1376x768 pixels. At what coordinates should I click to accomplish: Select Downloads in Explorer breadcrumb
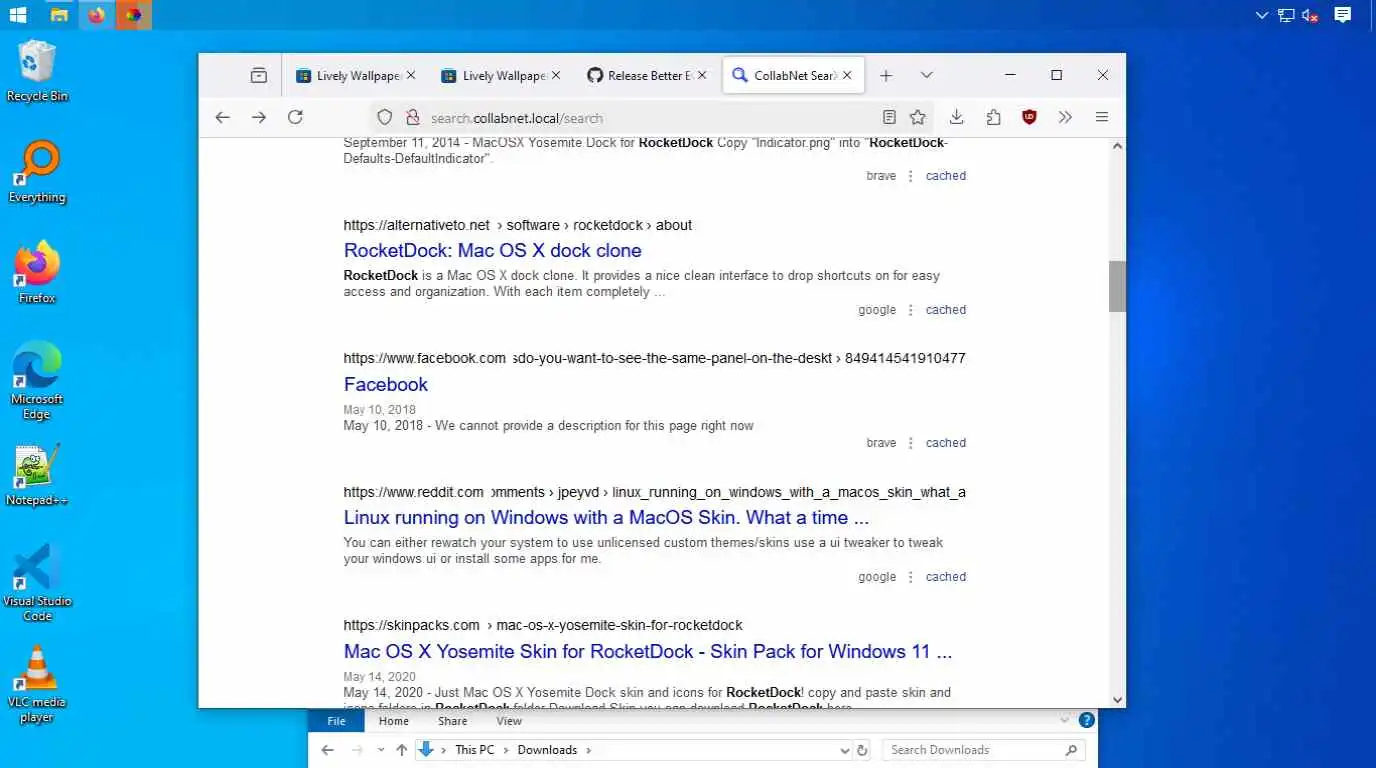click(547, 750)
